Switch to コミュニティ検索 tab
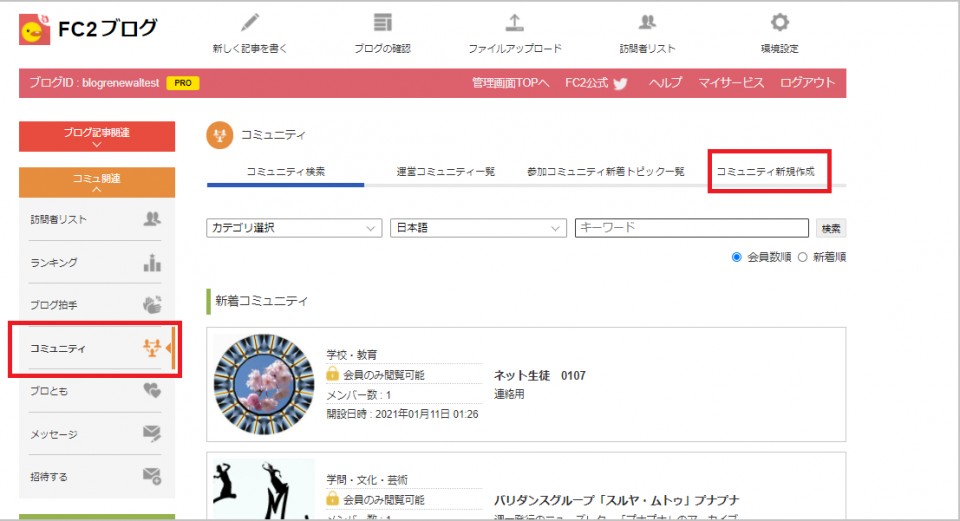 click(285, 171)
